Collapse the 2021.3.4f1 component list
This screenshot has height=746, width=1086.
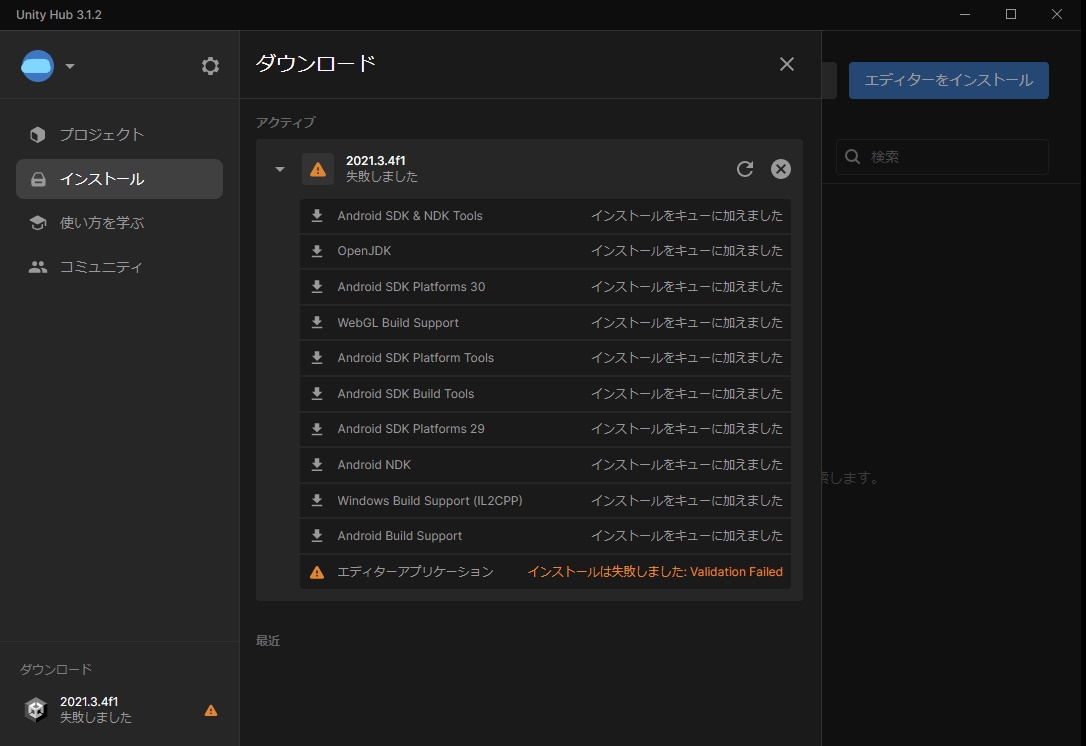(x=280, y=169)
